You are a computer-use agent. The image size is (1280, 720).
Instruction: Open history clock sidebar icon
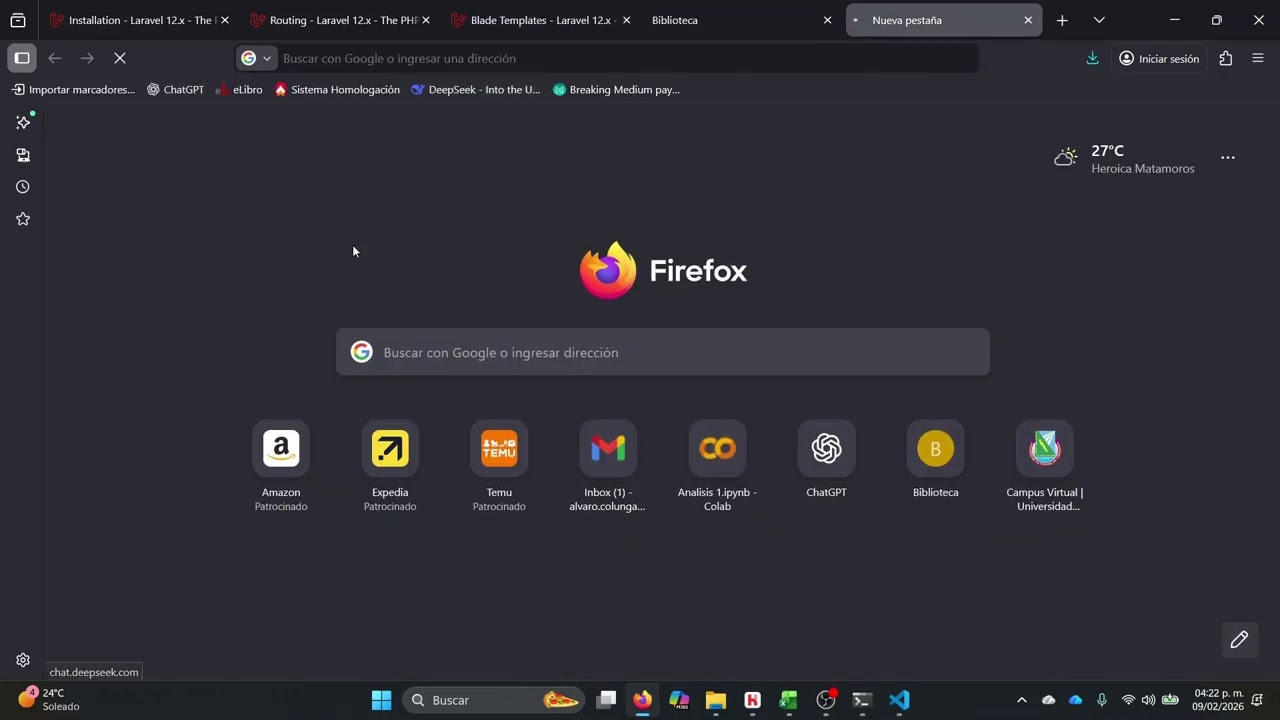coord(23,187)
